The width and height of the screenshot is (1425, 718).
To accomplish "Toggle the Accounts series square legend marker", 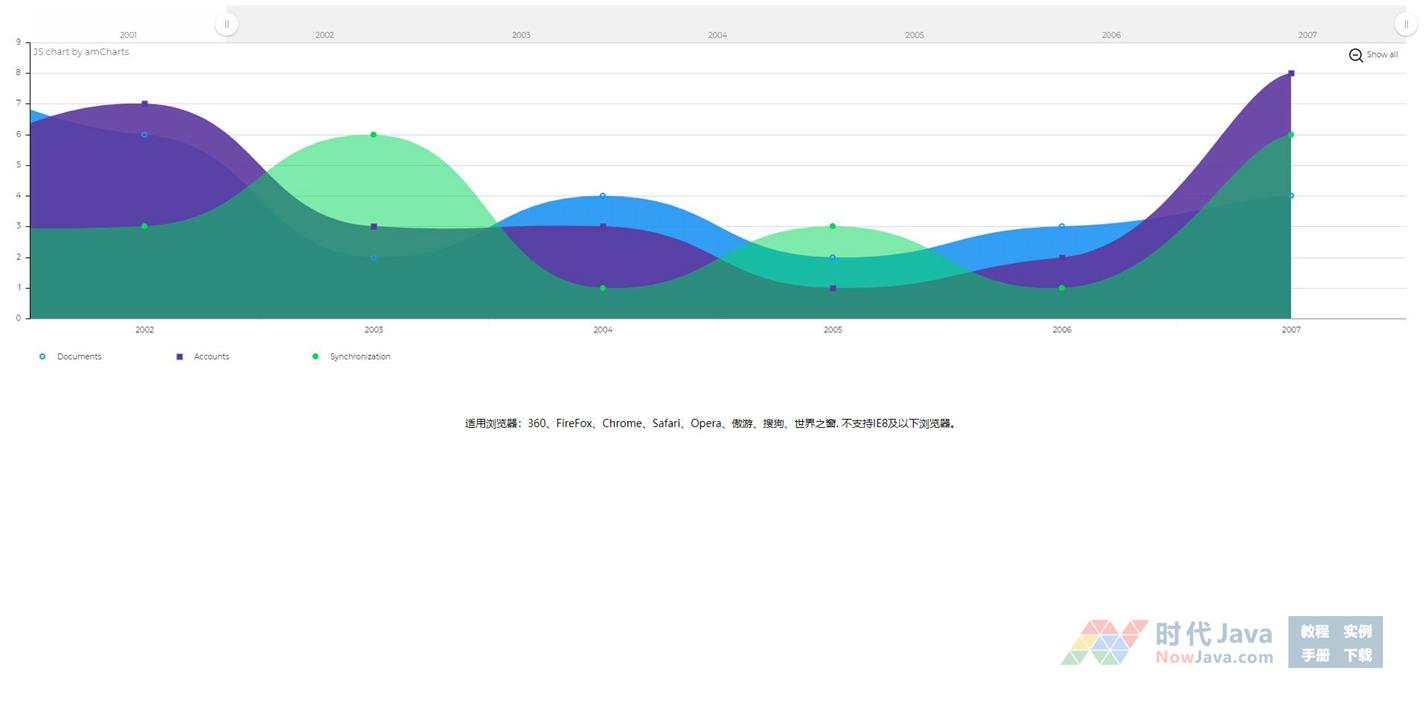I will point(180,357).
